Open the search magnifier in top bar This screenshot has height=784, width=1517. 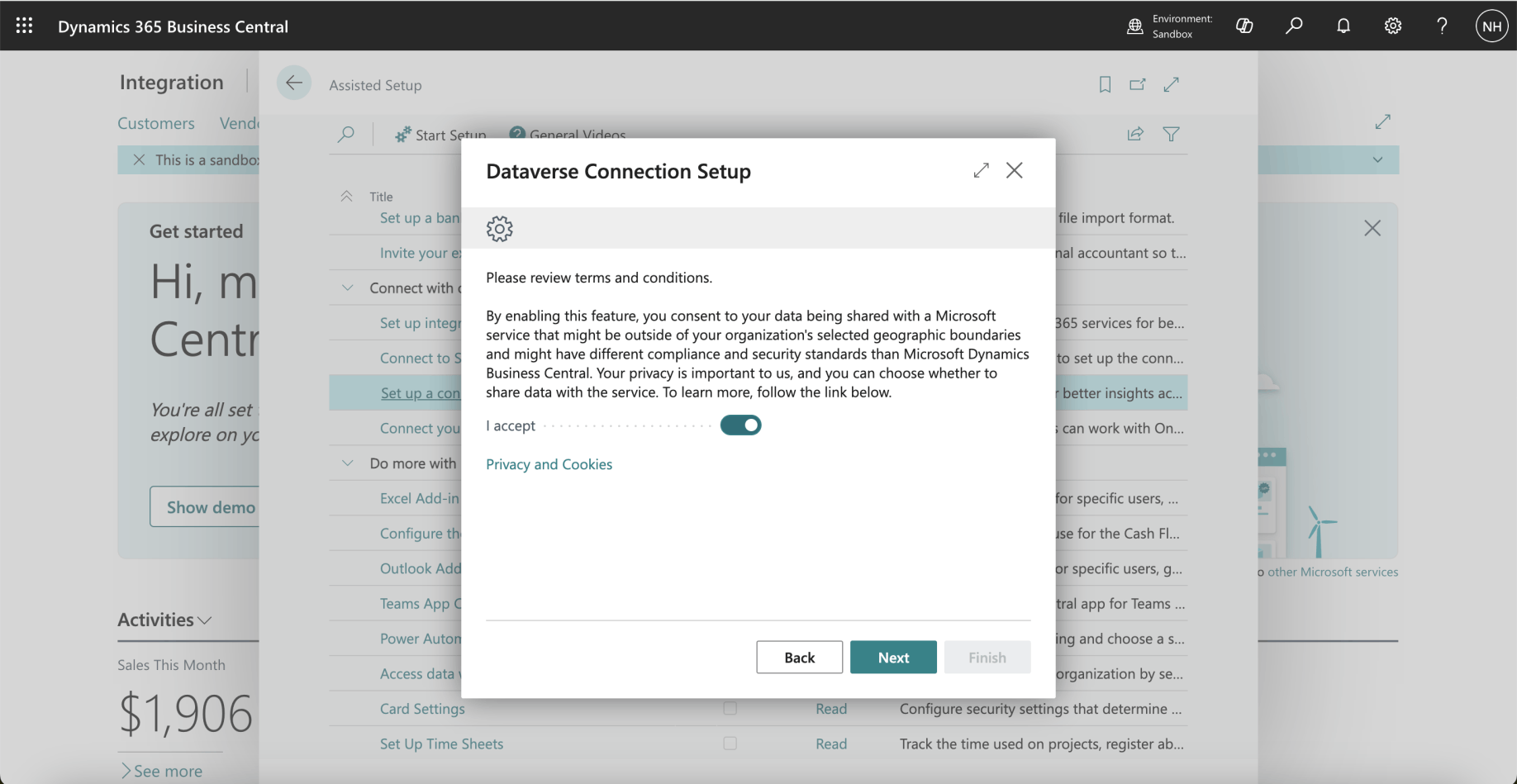point(1294,26)
